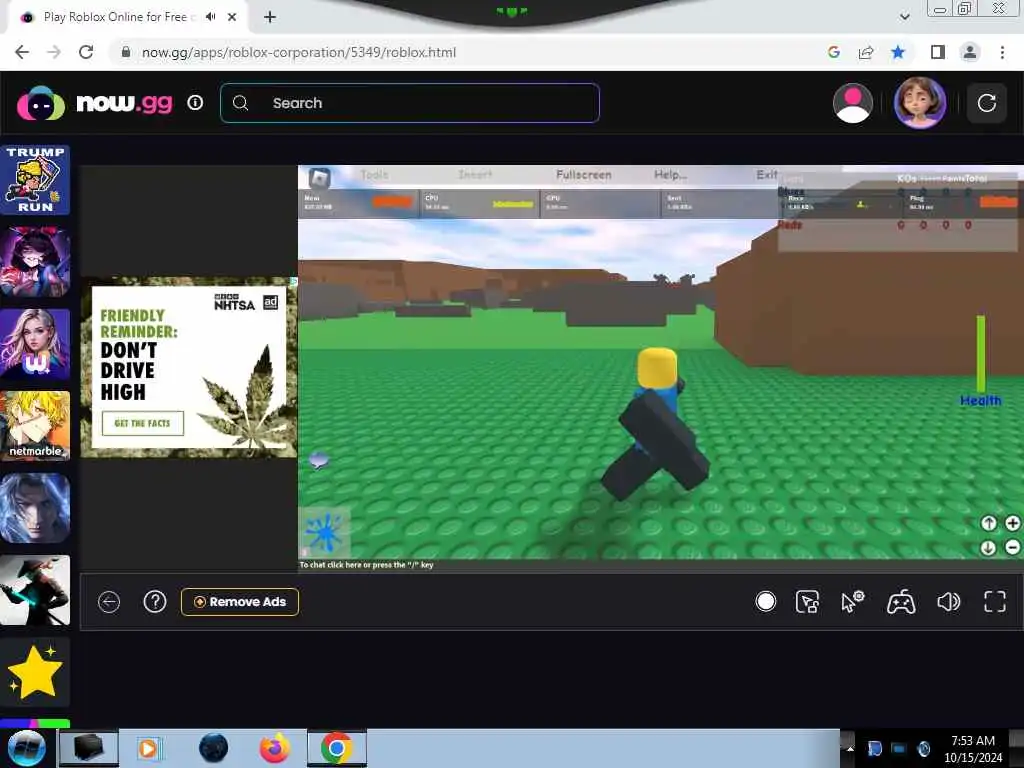1024x768 pixels.
Task: Select the blue paint splat tool
Action: coord(324,533)
